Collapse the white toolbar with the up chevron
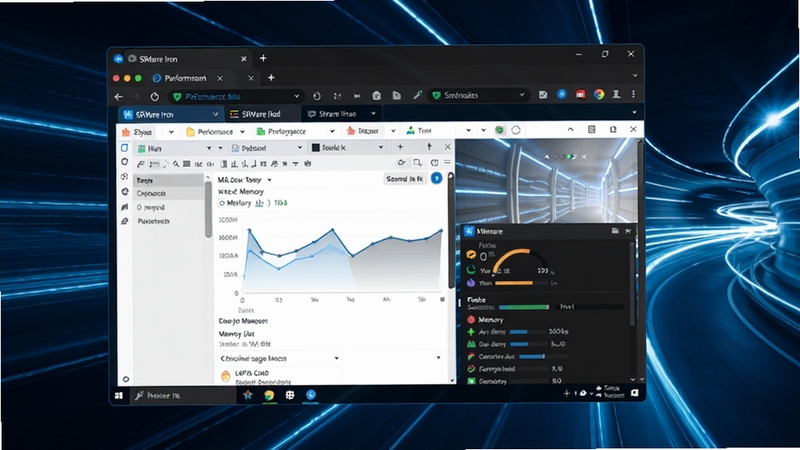 570,130
